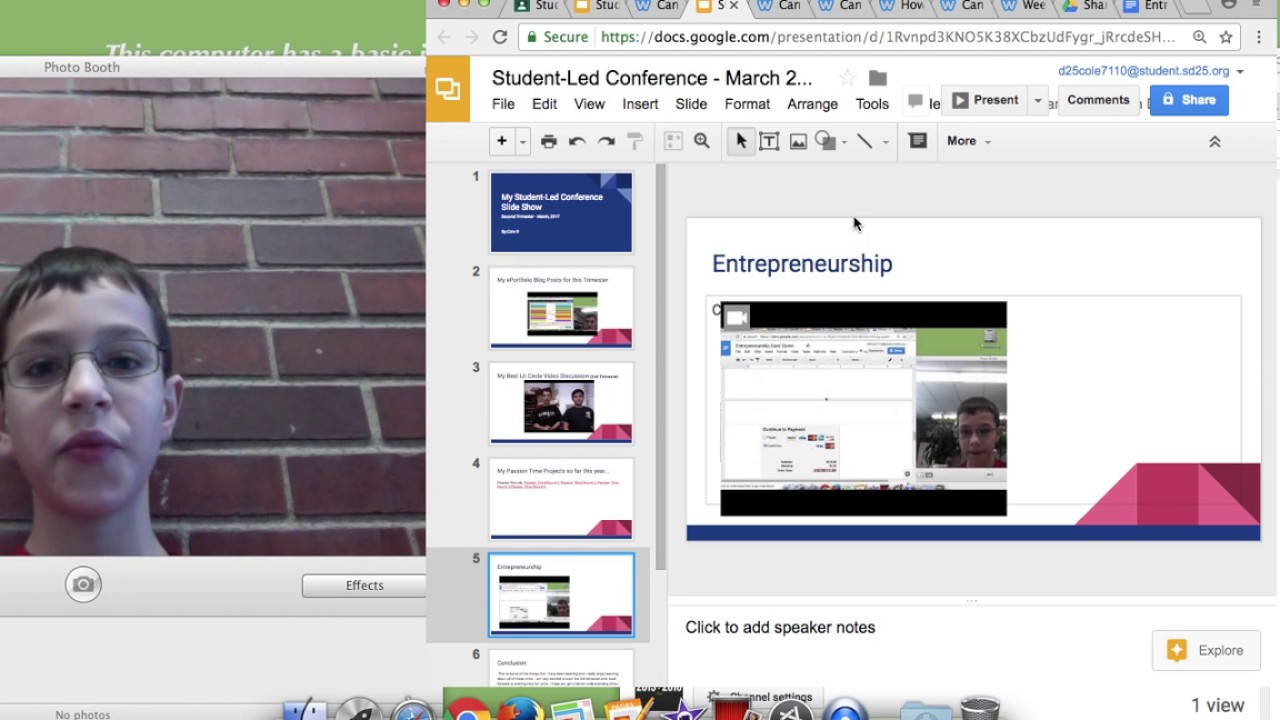The width and height of the screenshot is (1280, 720).
Task: Click the blue Share button
Action: tap(1189, 100)
